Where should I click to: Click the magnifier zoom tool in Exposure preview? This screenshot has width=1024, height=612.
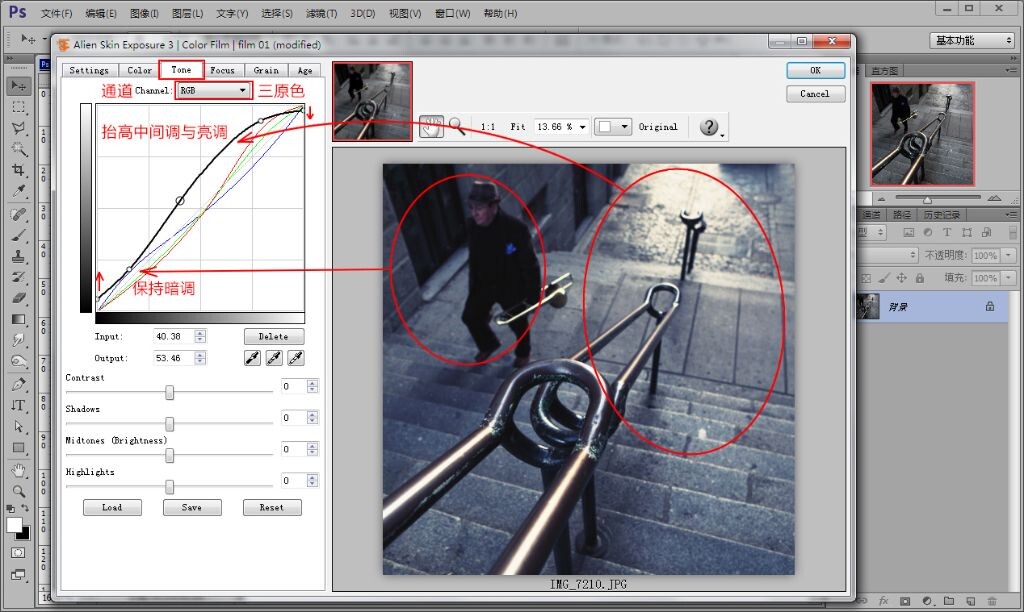pyautogui.click(x=456, y=127)
